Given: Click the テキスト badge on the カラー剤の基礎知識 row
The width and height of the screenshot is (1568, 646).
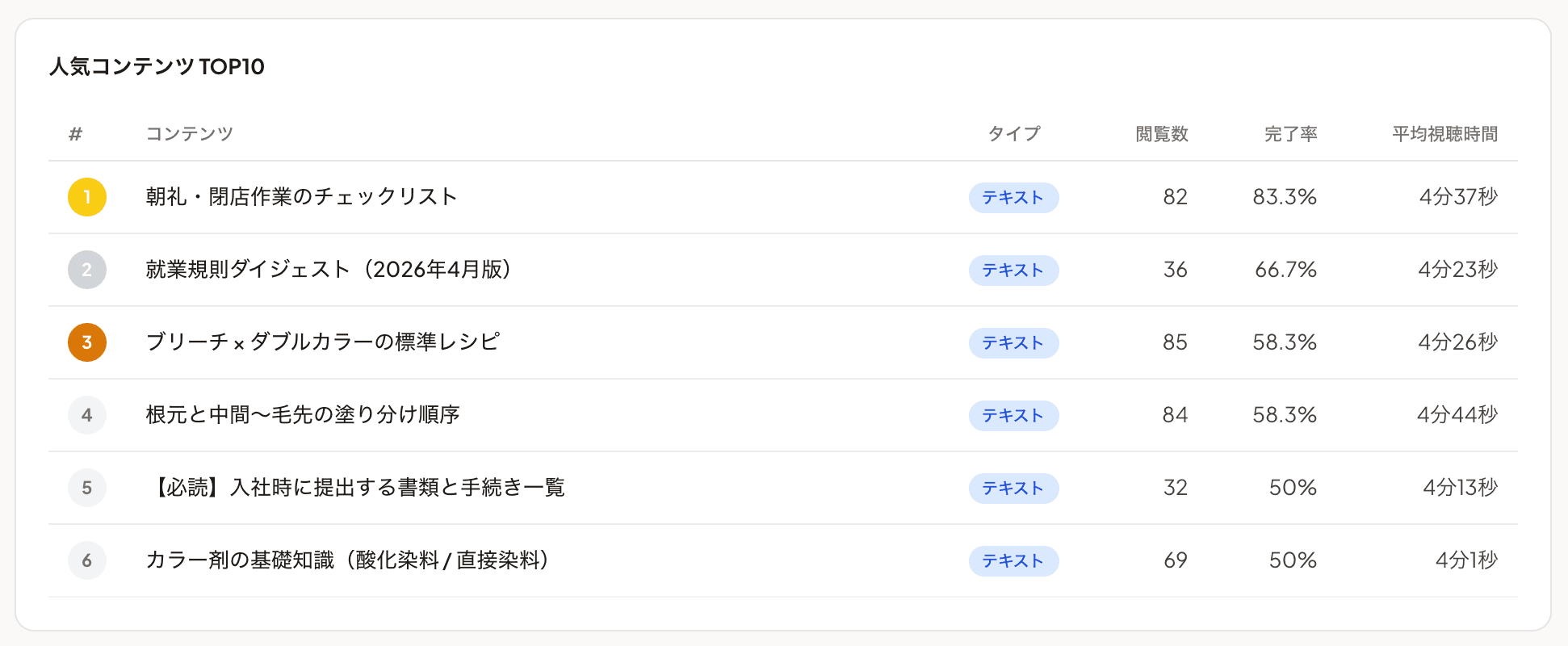Looking at the screenshot, I should point(1013,560).
